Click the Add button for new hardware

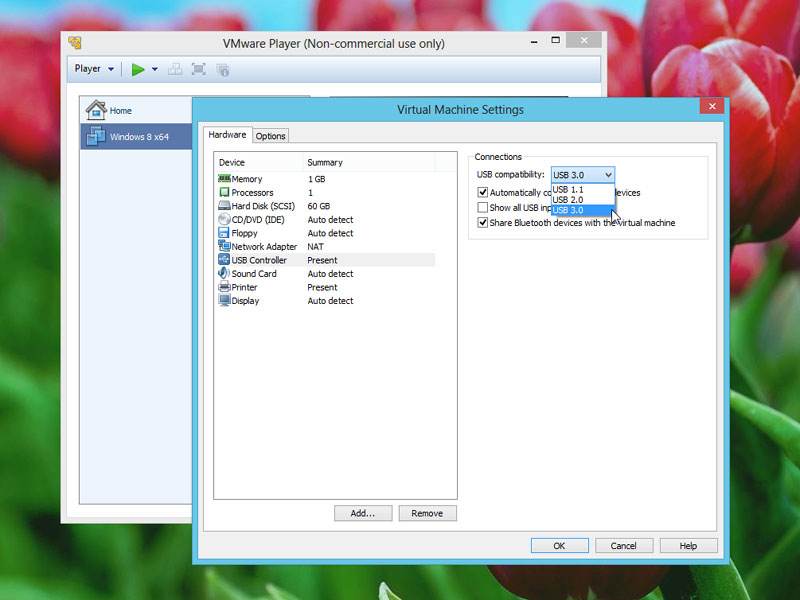click(x=363, y=513)
